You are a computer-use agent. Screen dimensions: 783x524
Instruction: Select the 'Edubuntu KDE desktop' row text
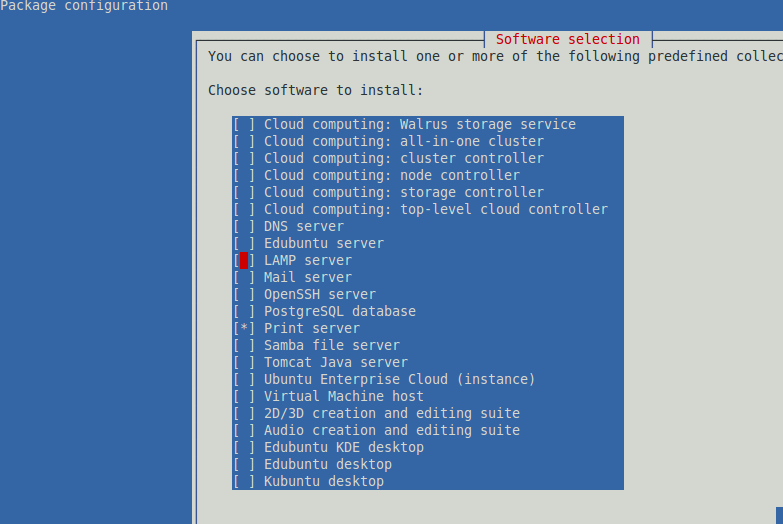pos(344,448)
